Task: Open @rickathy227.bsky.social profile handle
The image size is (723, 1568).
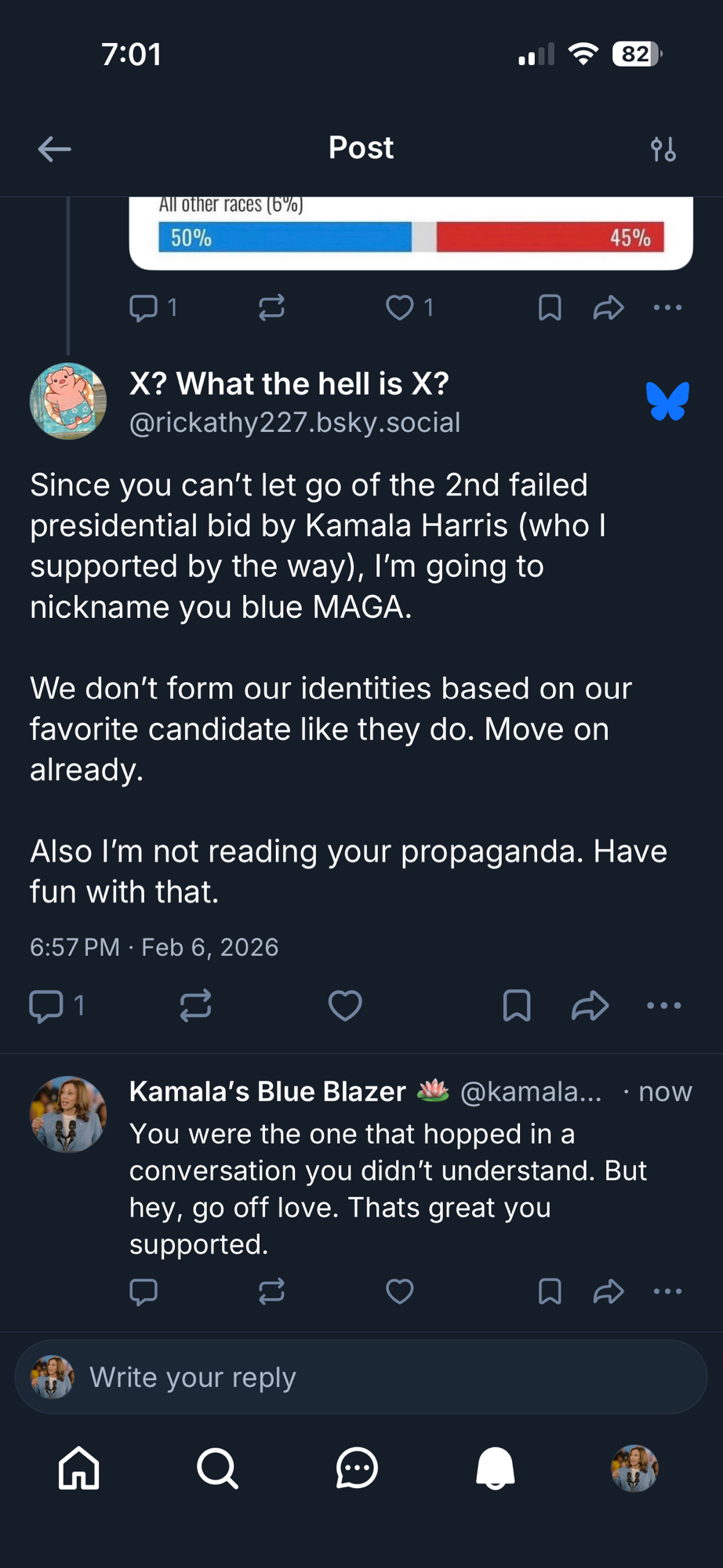Action: [295, 423]
